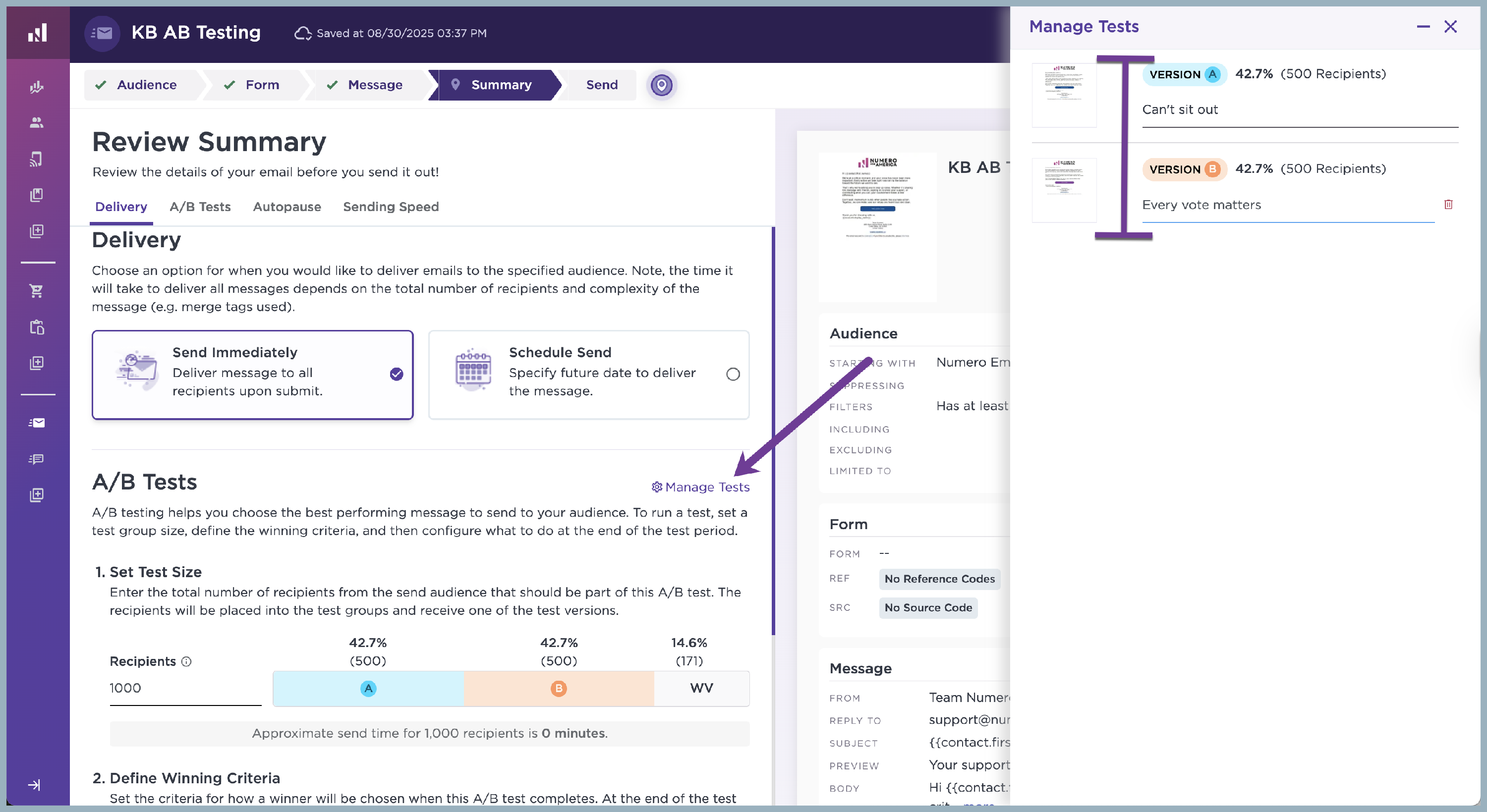The height and width of the screenshot is (812, 1487).
Task: Delete Version B with trash icon
Action: coord(1448,204)
